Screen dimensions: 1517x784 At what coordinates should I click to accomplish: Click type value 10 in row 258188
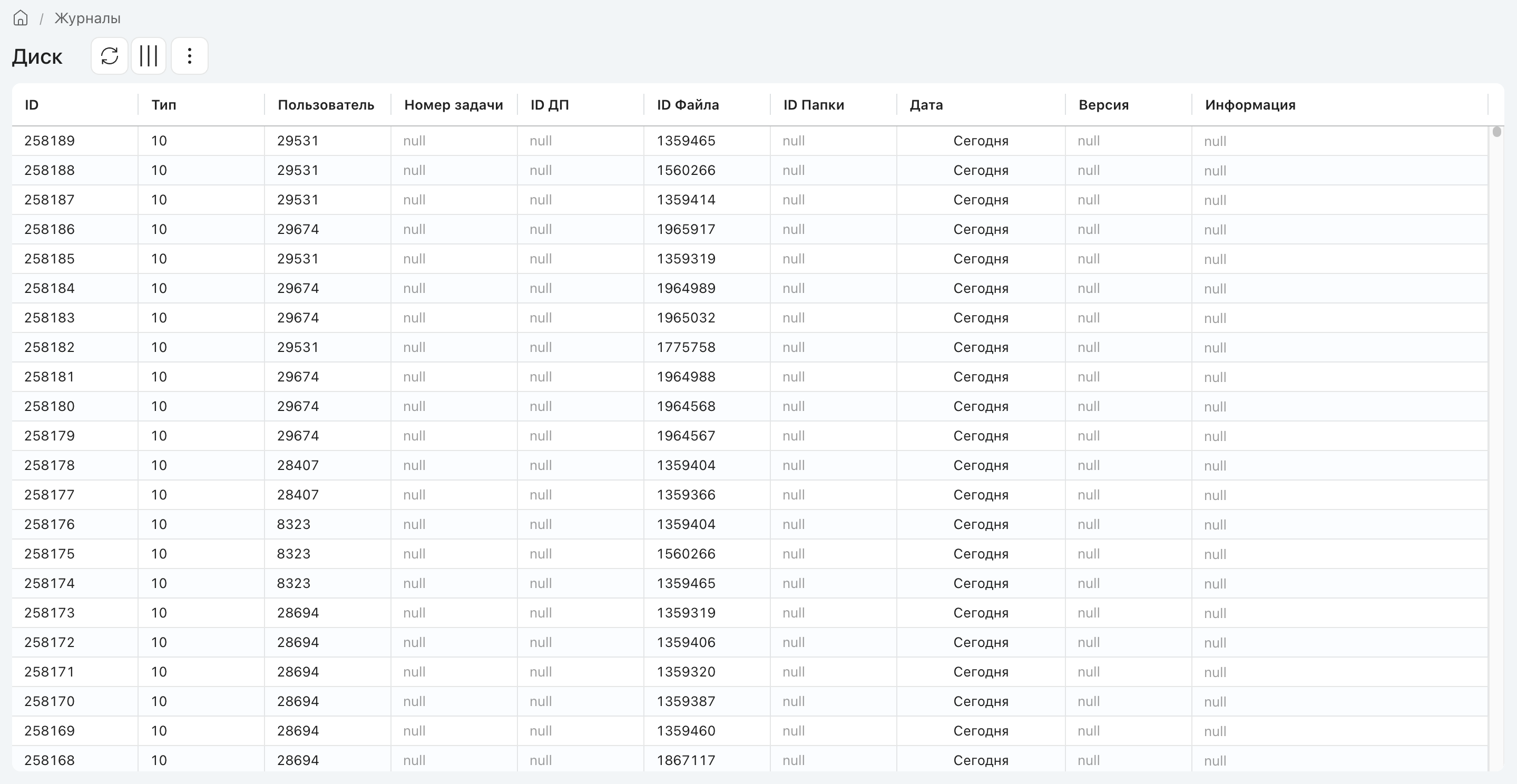coord(159,170)
